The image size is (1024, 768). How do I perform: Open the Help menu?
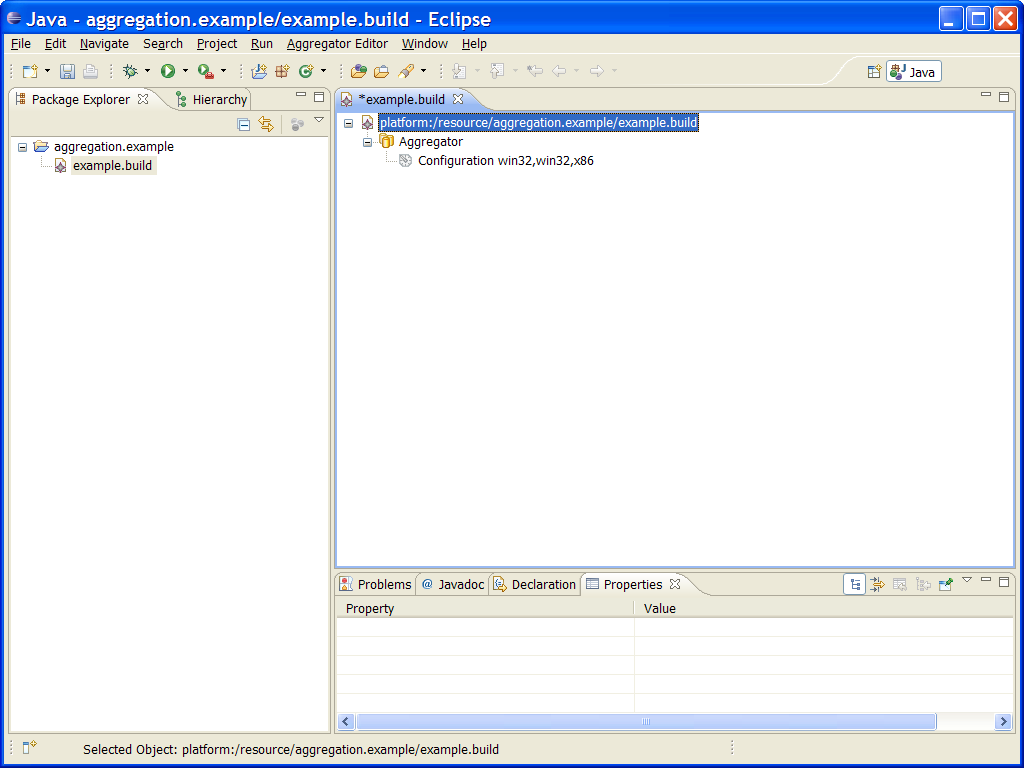click(x=474, y=44)
